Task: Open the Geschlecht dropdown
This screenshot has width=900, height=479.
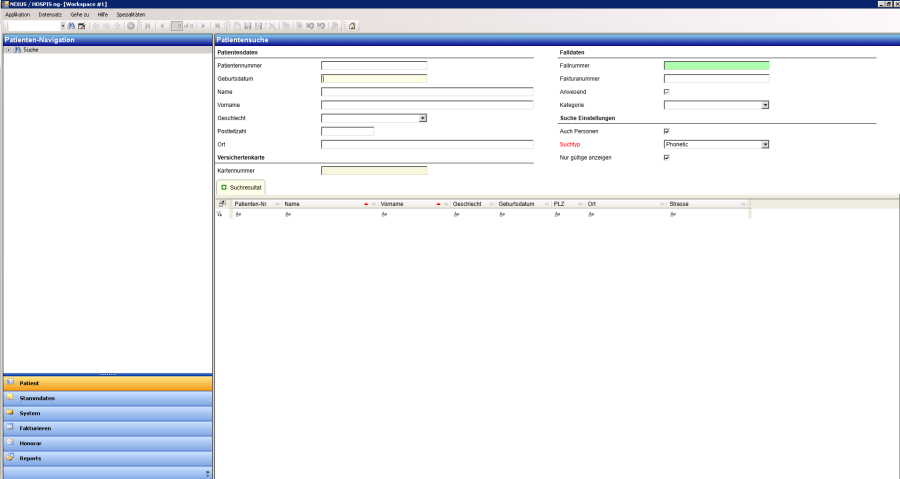Action: point(422,118)
